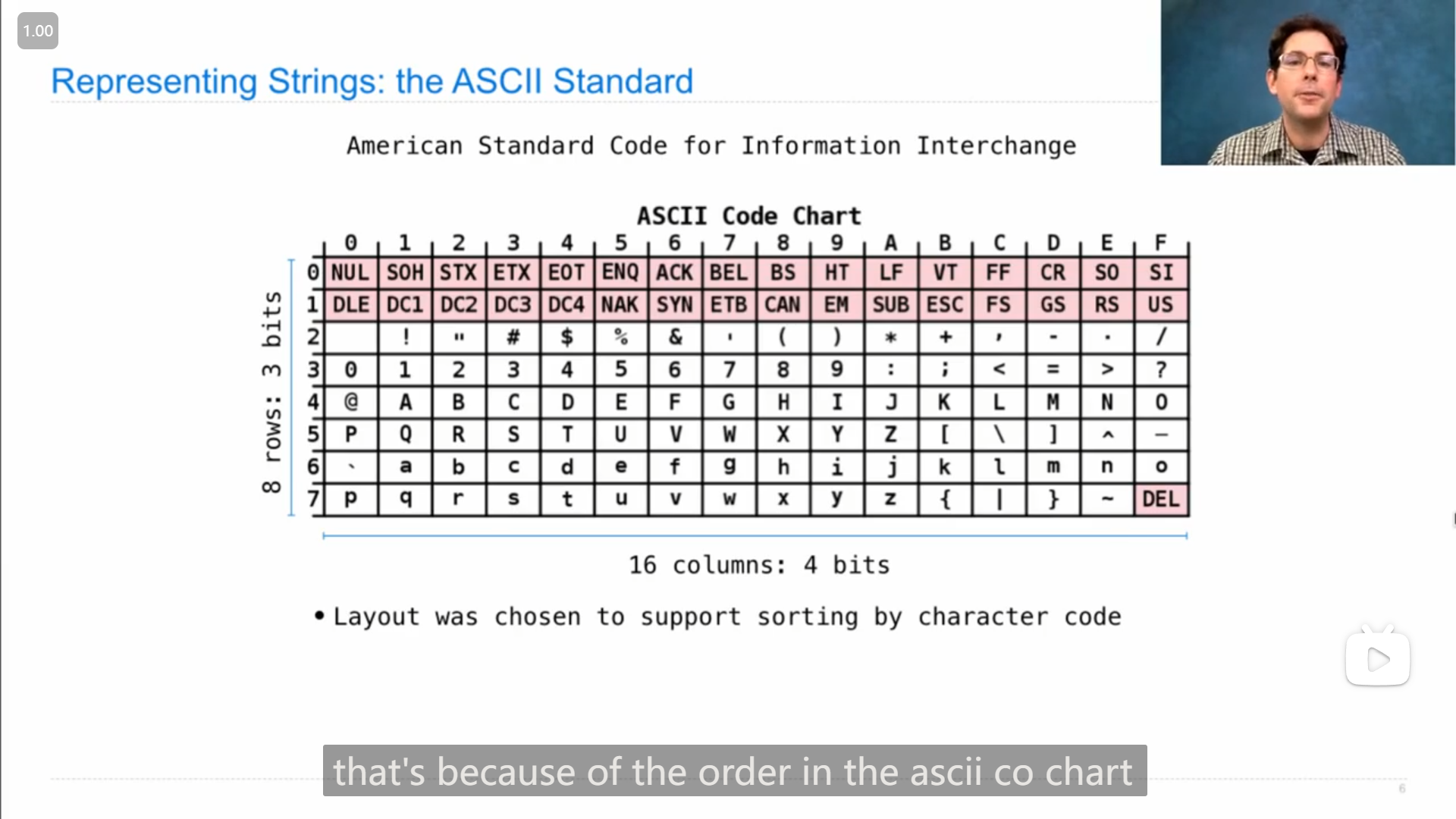1456x819 pixels.
Task: Click the 'Layout was chosen' bullet text
Action: 726,617
